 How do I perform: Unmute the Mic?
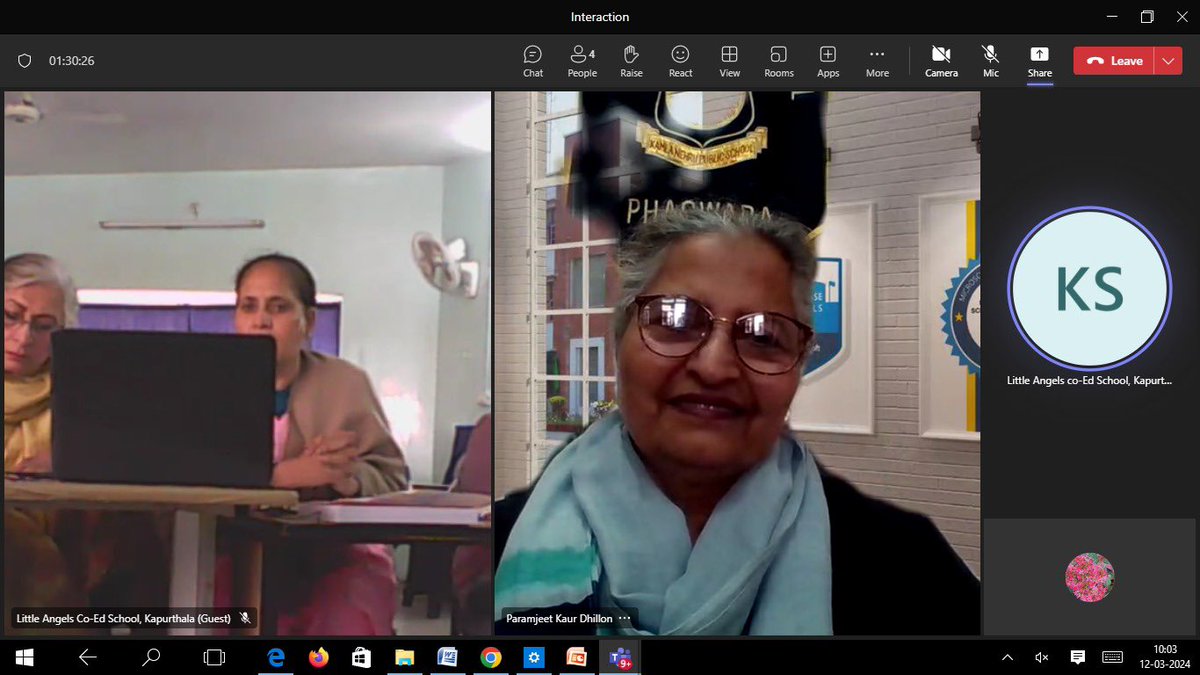click(x=990, y=60)
